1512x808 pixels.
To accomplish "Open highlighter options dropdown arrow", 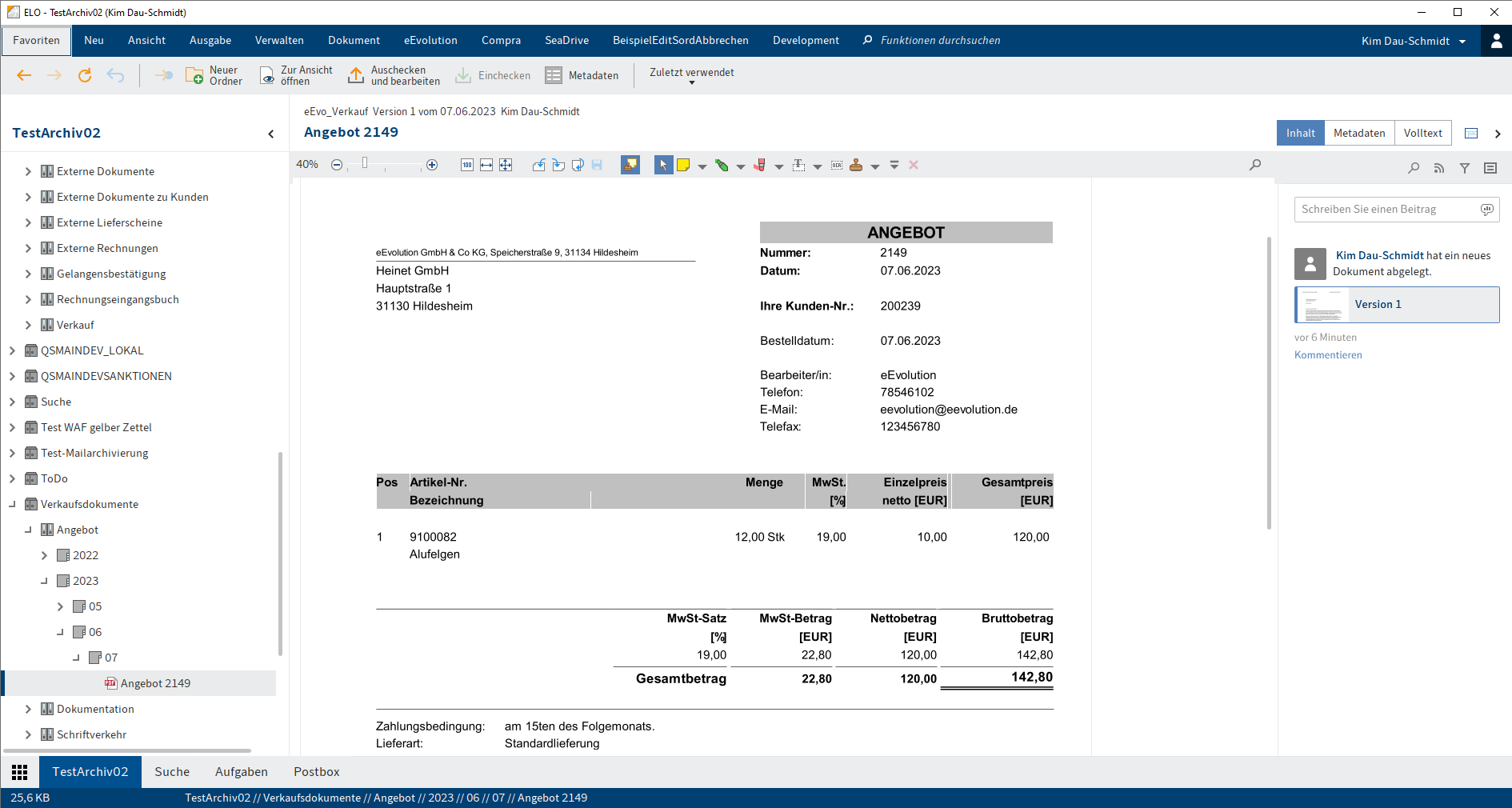I will (x=741, y=166).
